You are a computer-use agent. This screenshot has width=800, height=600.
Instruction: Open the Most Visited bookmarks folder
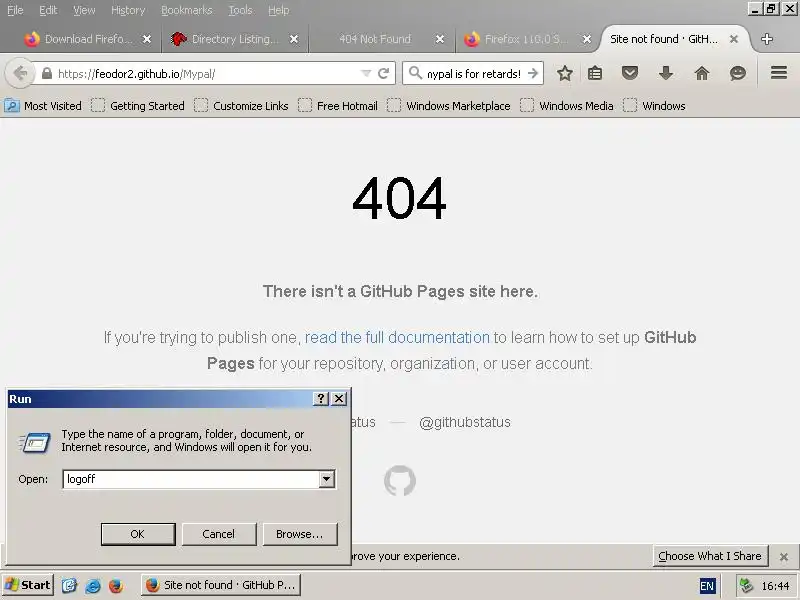(x=43, y=106)
